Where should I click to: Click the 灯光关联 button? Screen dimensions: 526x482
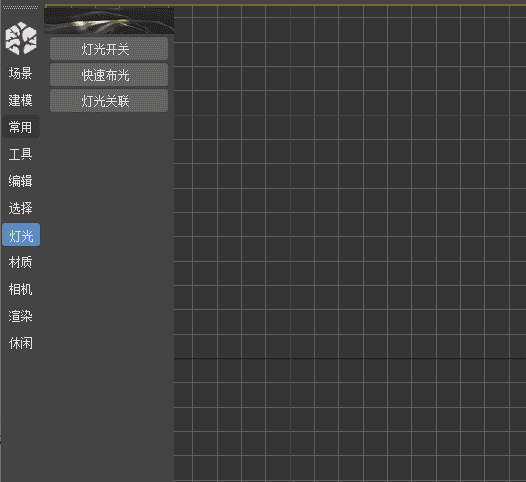click(x=109, y=101)
